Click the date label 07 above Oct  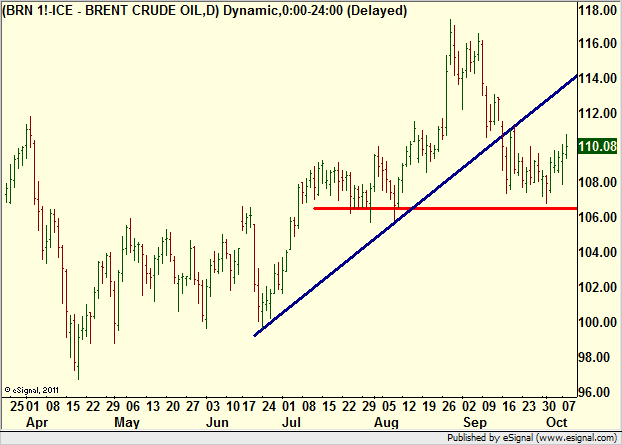pos(569,406)
